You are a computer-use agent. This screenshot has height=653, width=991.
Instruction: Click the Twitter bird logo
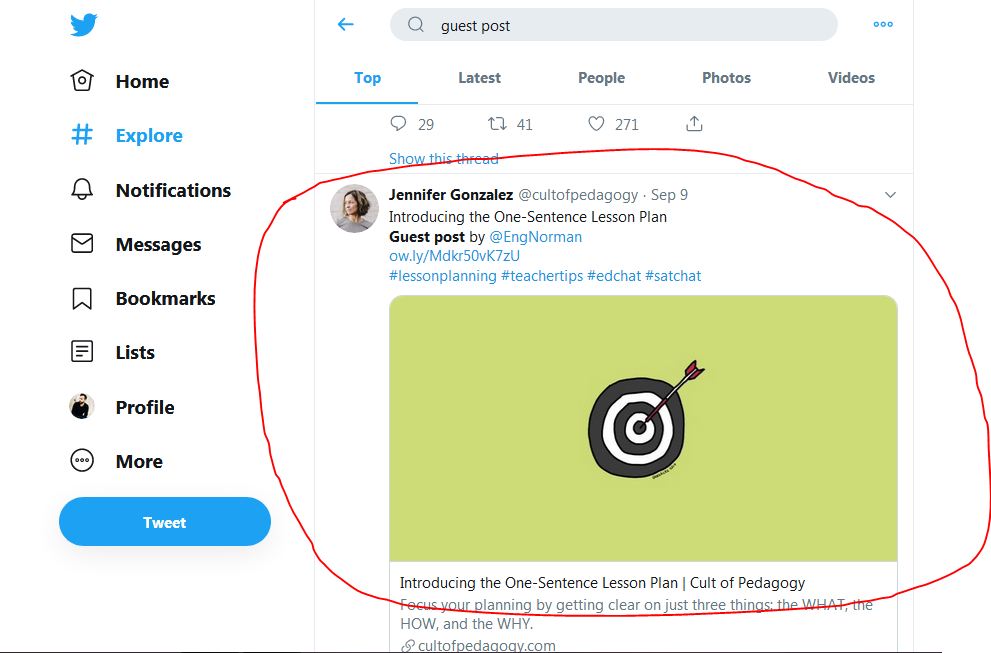coord(84,26)
